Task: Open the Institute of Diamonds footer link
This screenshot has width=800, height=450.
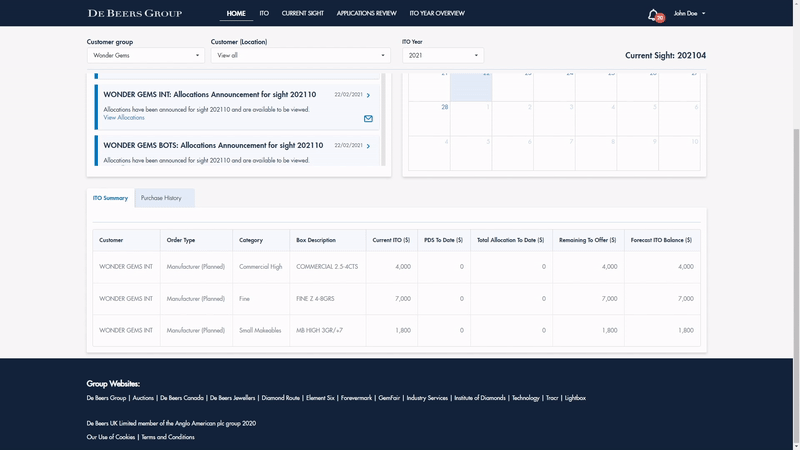Action: tap(480, 398)
